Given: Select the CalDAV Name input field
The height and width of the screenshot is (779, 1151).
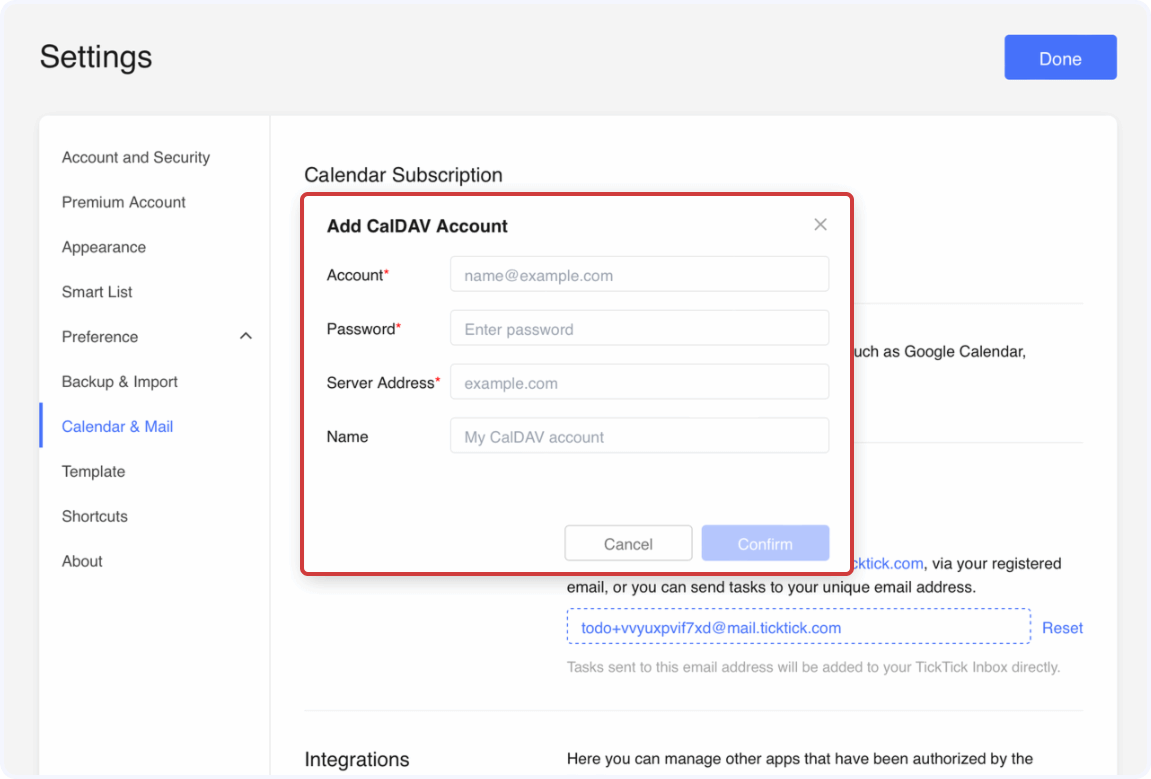Looking at the screenshot, I should [x=639, y=437].
